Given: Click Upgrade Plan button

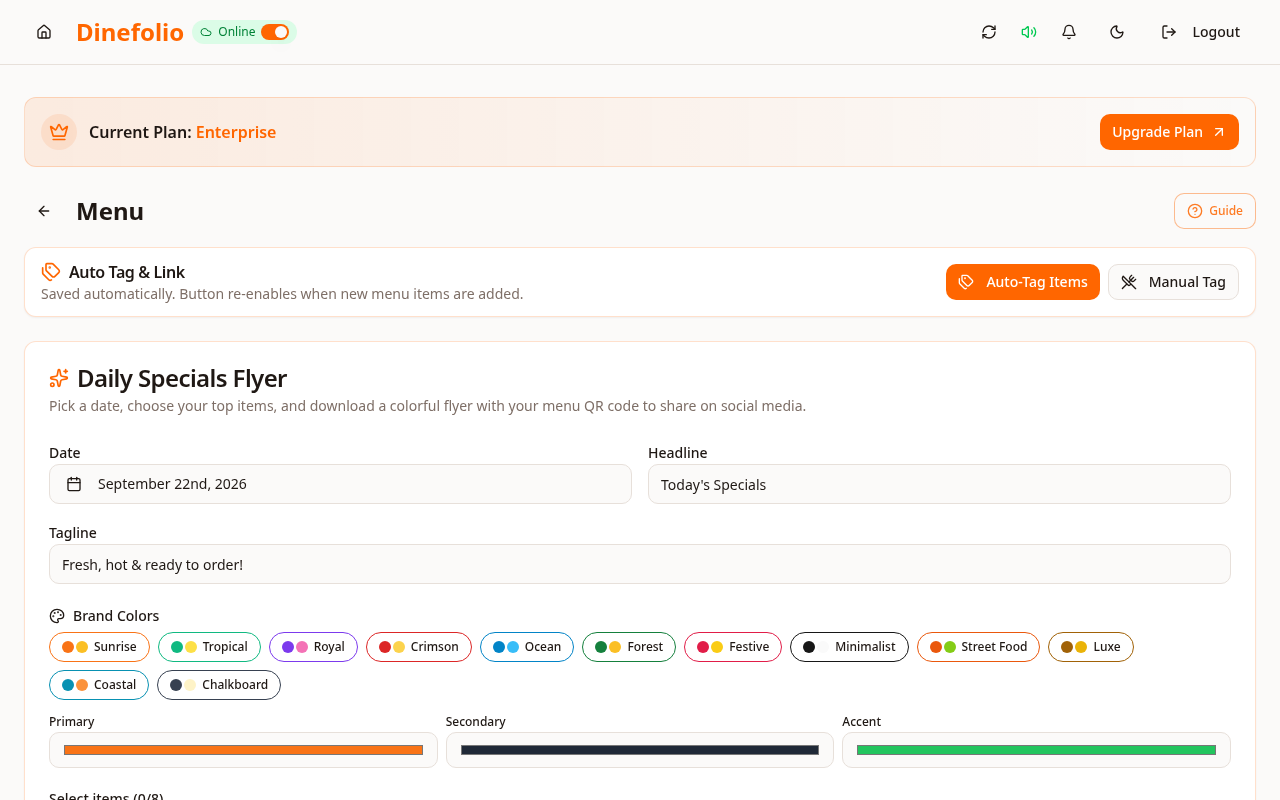Looking at the screenshot, I should [1169, 132].
